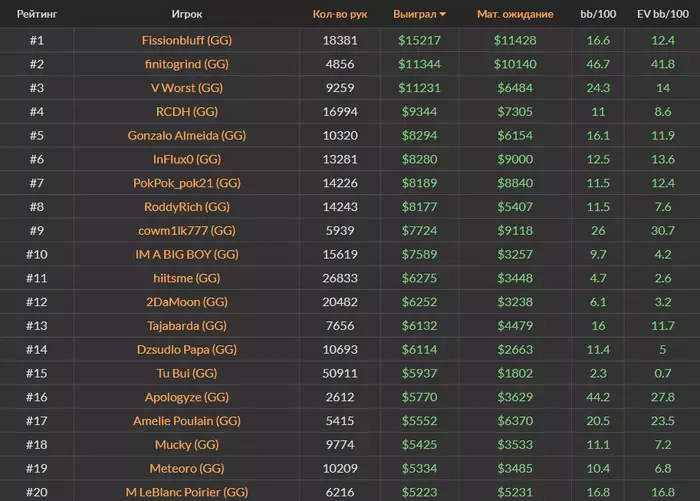Open IM A BIG BOY (GG) profile
This screenshot has height=501, width=700.
tap(186, 255)
